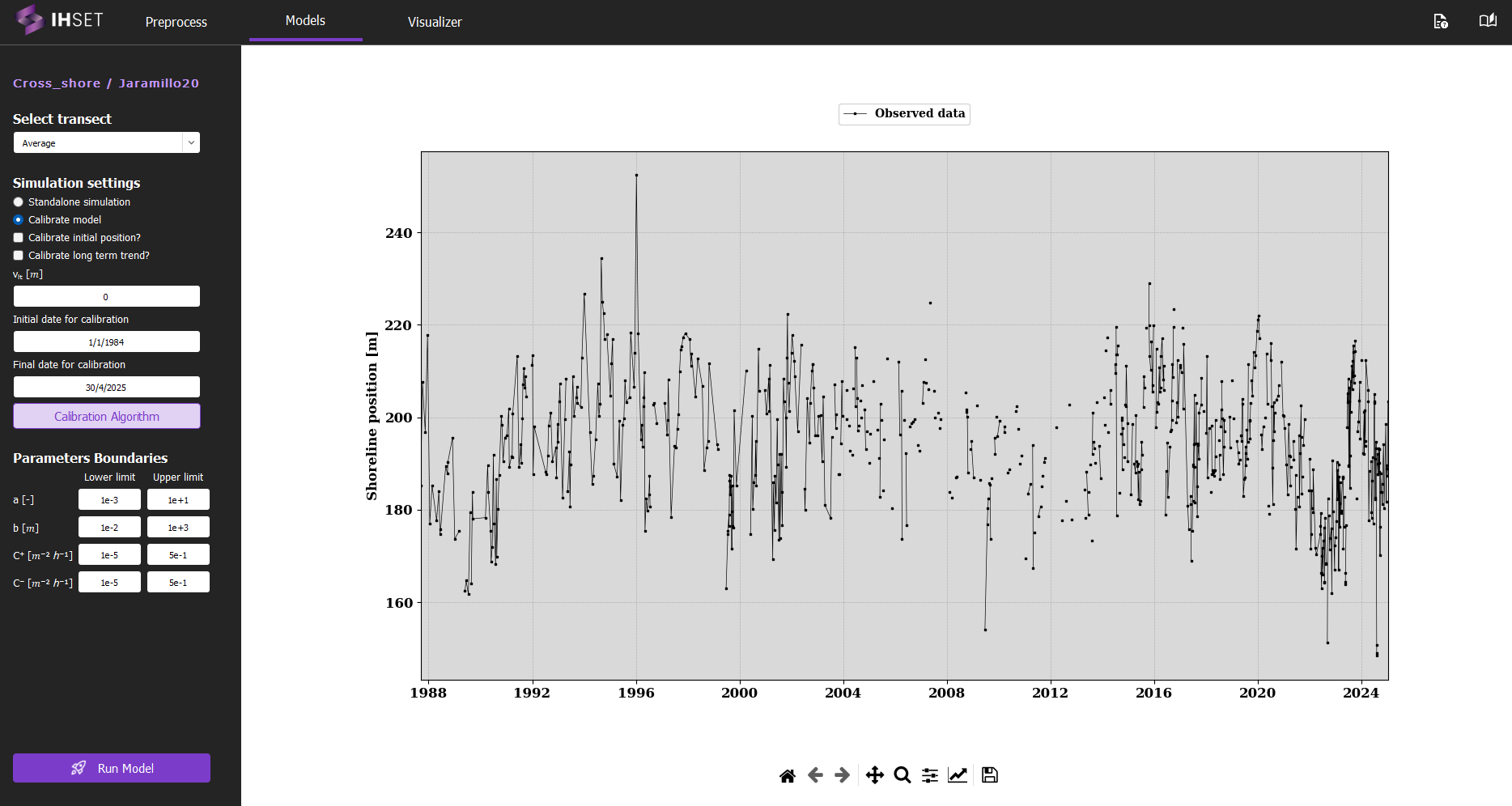Image resolution: width=1512 pixels, height=806 pixels.
Task: Go back using the left arrow toolbar icon
Action: coord(815,774)
